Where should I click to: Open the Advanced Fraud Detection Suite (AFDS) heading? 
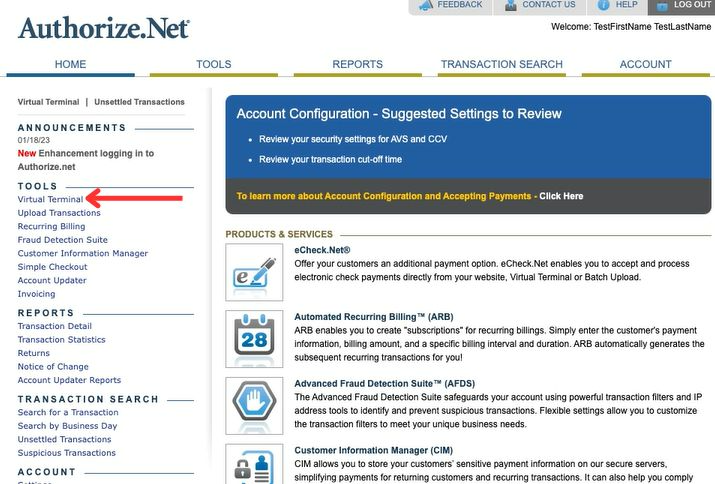coord(384,384)
